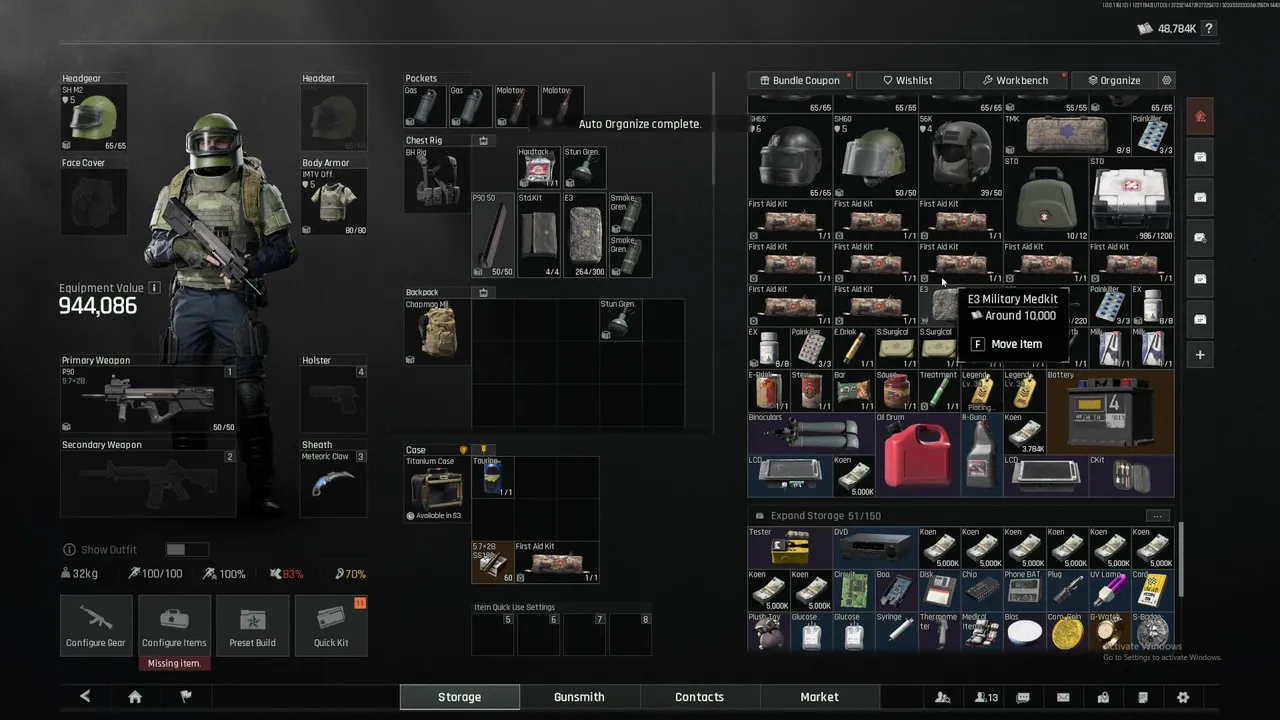Screen dimensions: 1280x720
Task: Open the Backpack quick-unload icon
Action: [484, 293]
